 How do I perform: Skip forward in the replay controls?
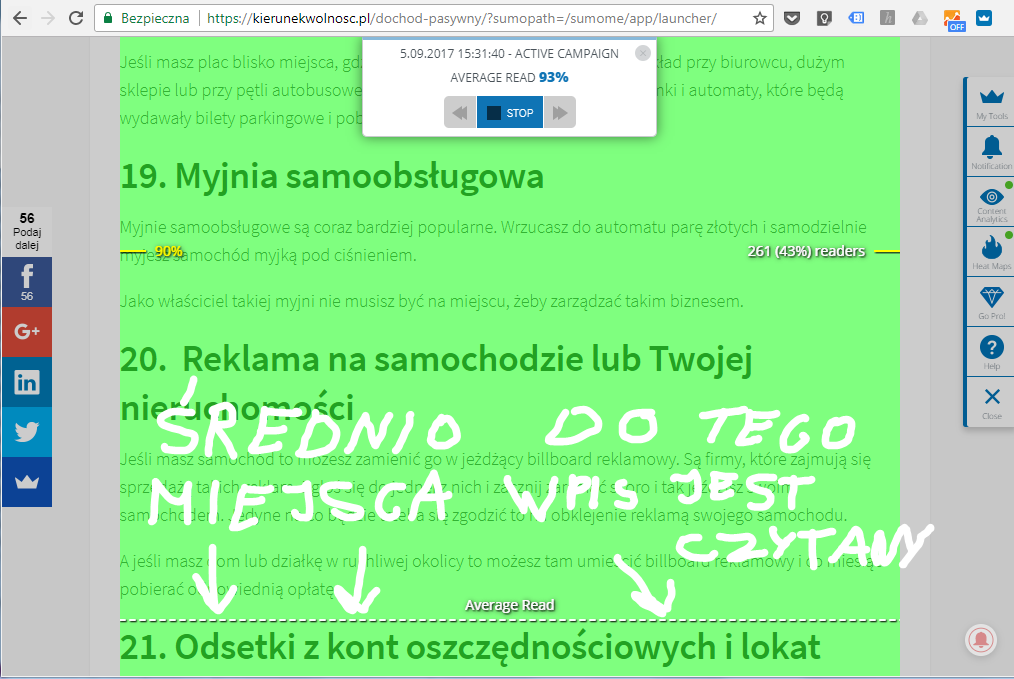click(x=559, y=112)
